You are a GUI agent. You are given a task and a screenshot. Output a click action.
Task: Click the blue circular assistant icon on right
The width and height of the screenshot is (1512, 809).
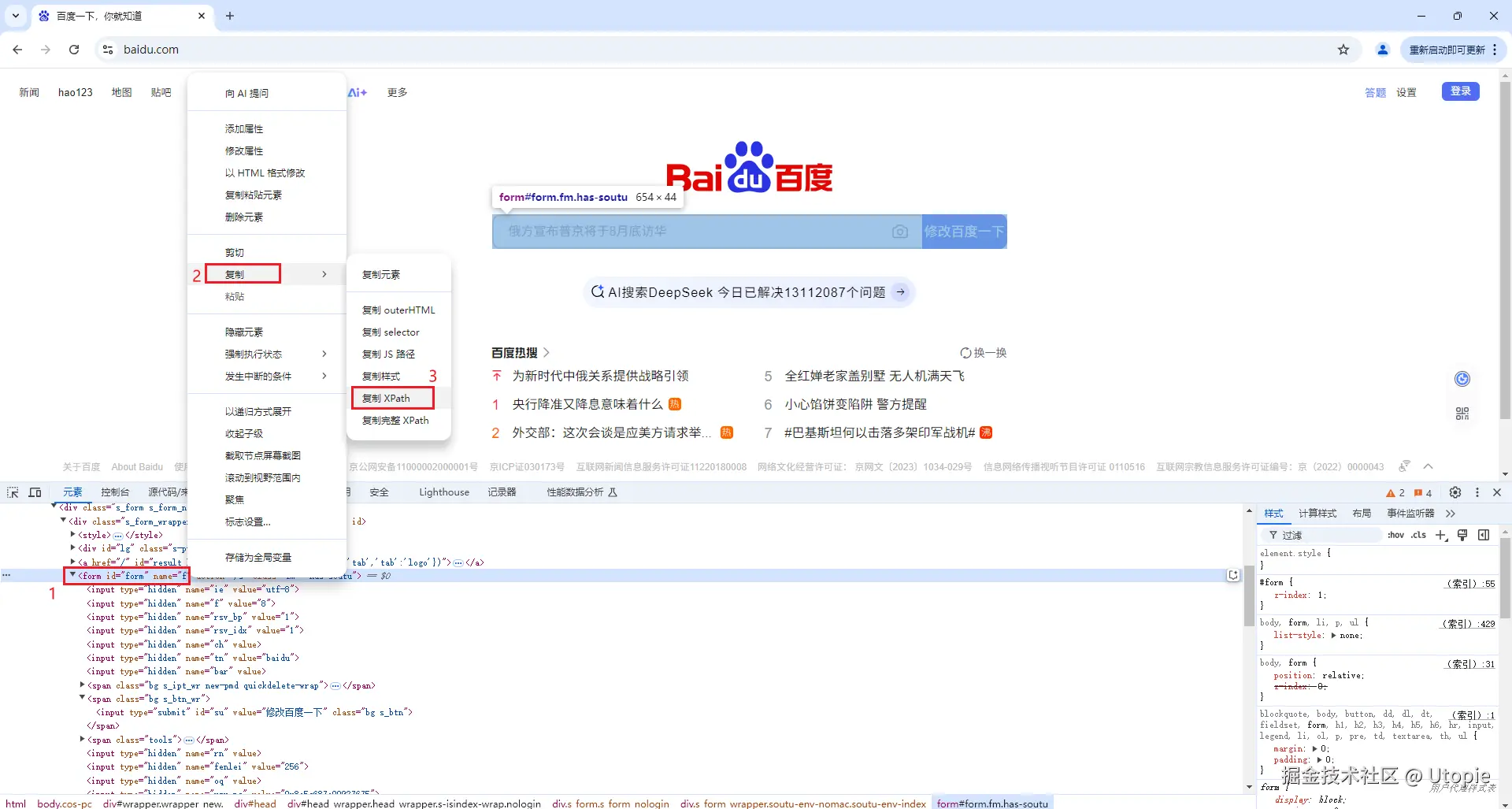tap(1462, 379)
